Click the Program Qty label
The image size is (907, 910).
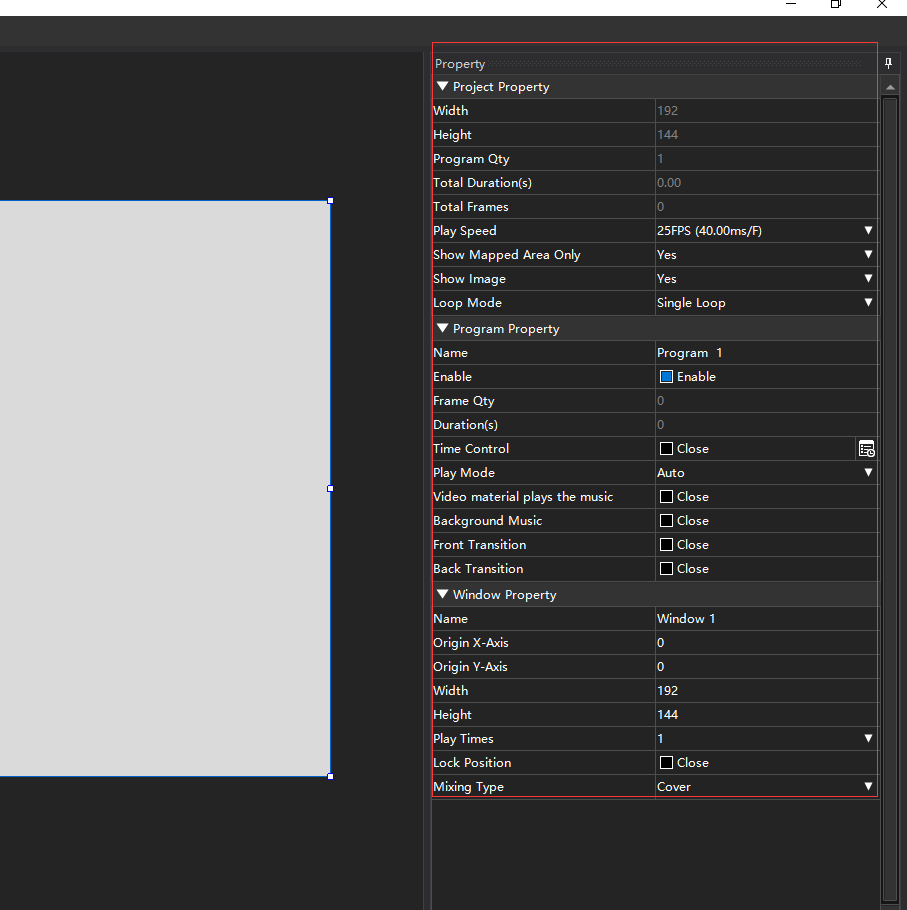[471, 159]
